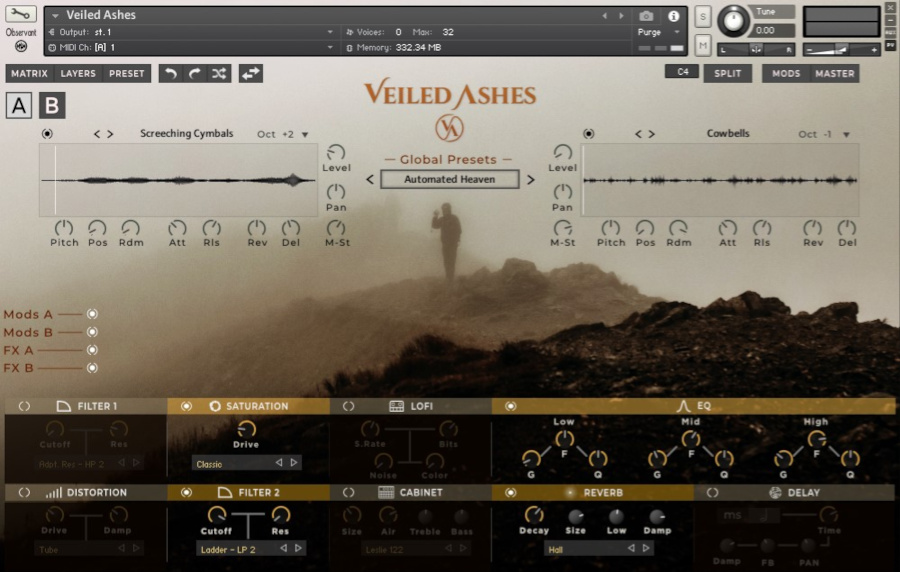Image resolution: width=900 pixels, height=572 pixels.
Task: Toggle the Mods A radio button
Action: (92, 314)
